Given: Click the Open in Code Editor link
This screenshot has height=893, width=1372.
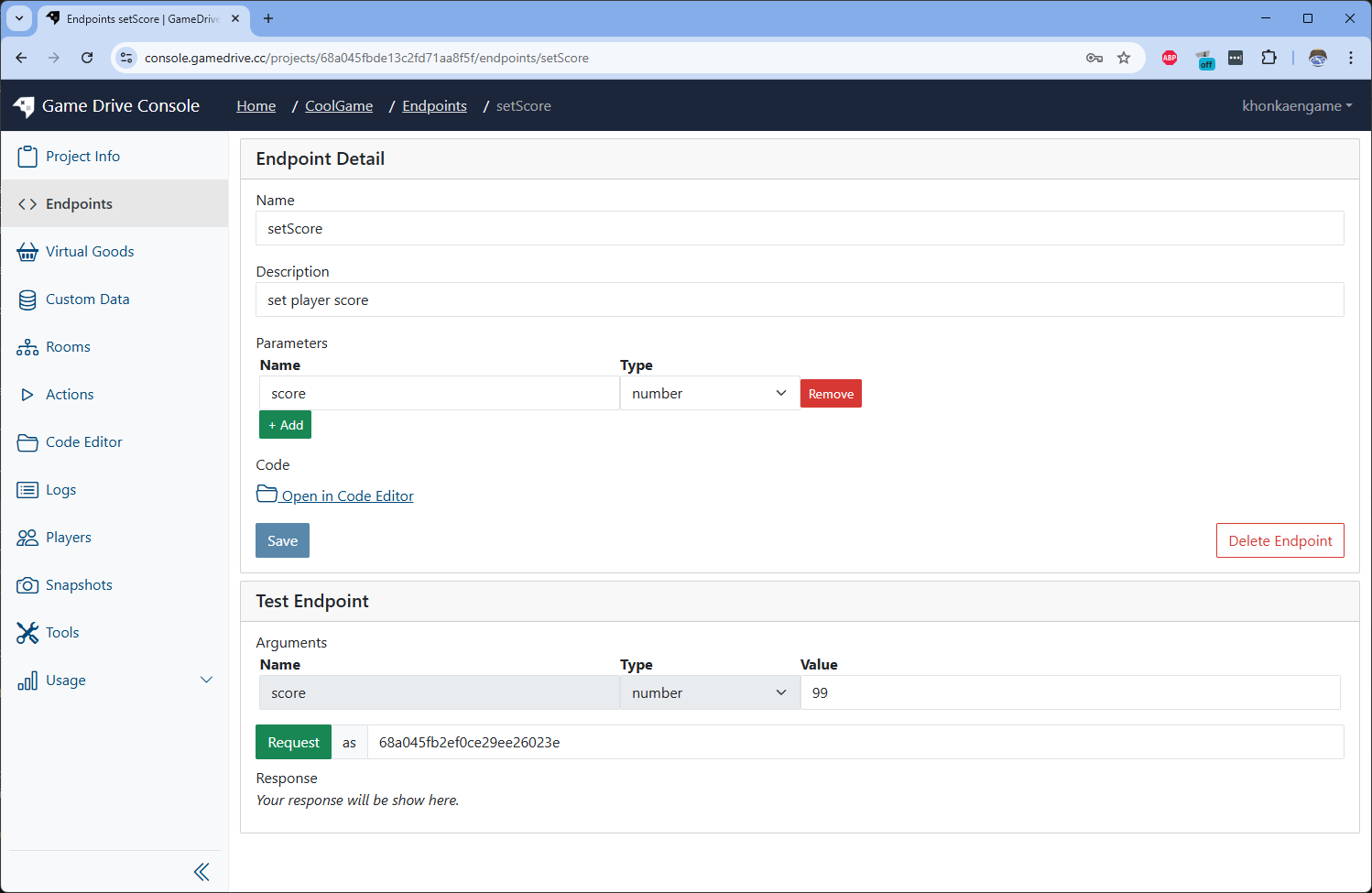Looking at the screenshot, I should 347,496.
